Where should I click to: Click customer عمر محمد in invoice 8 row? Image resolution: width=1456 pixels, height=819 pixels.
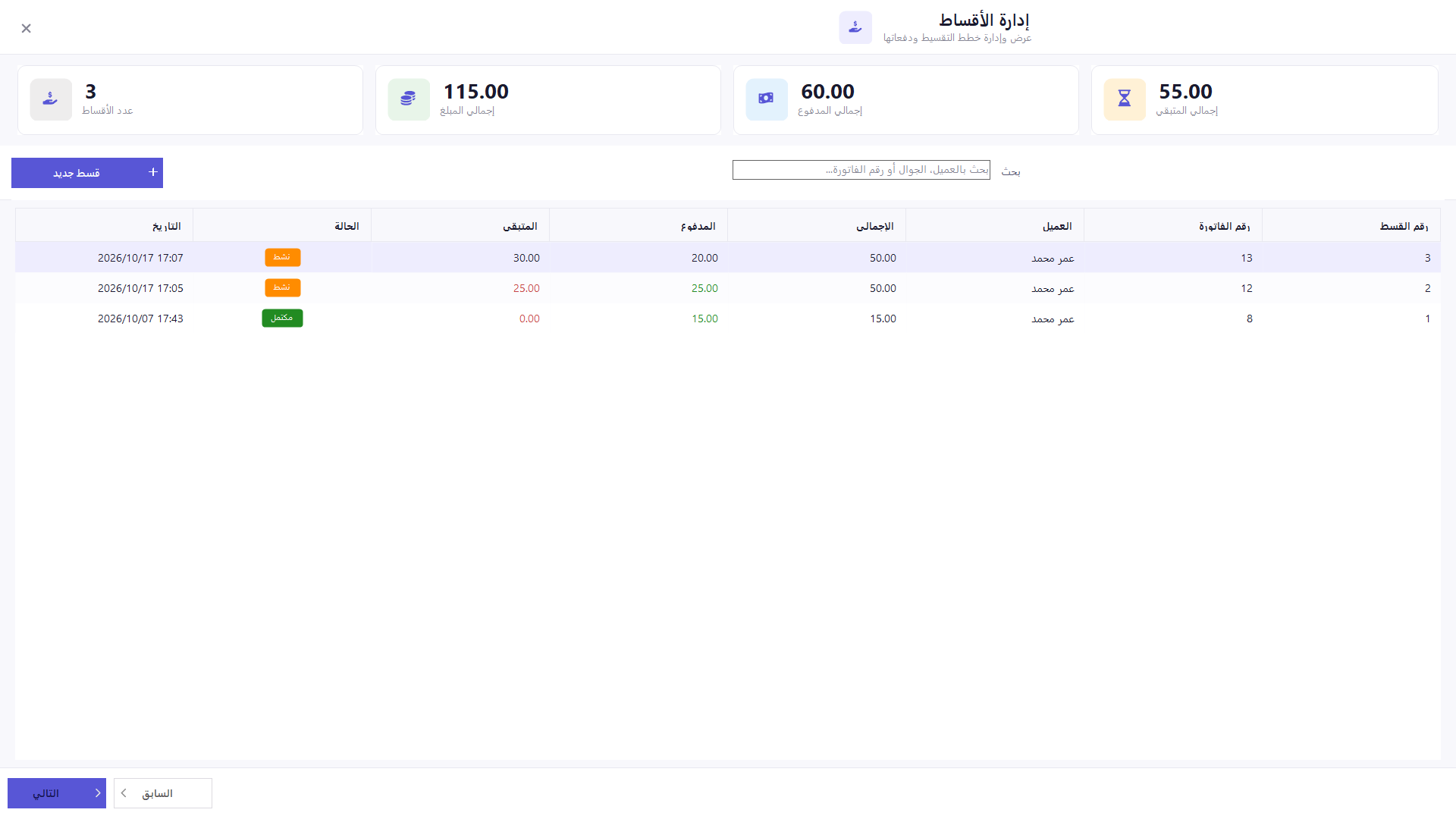(1053, 318)
